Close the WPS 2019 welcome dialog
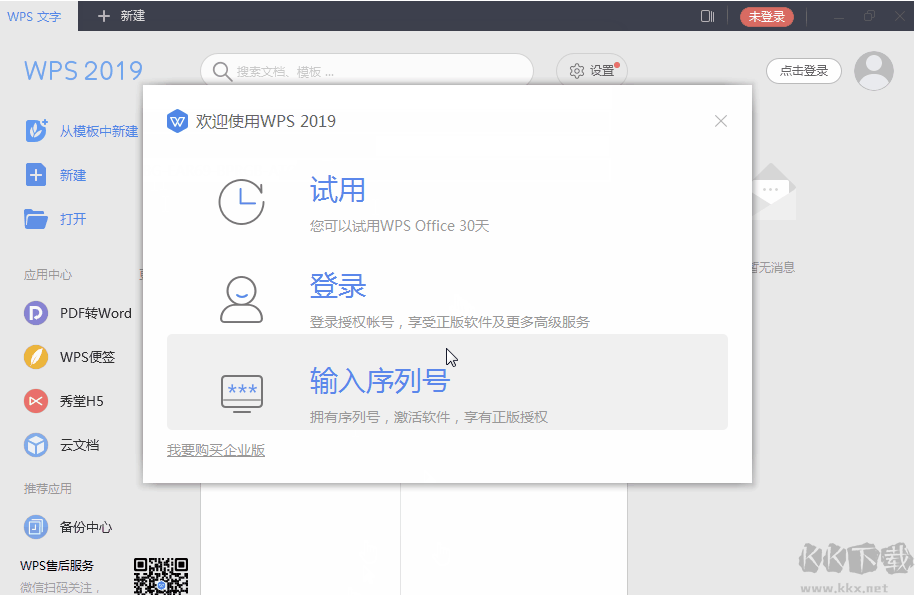The image size is (915, 595). point(720,121)
